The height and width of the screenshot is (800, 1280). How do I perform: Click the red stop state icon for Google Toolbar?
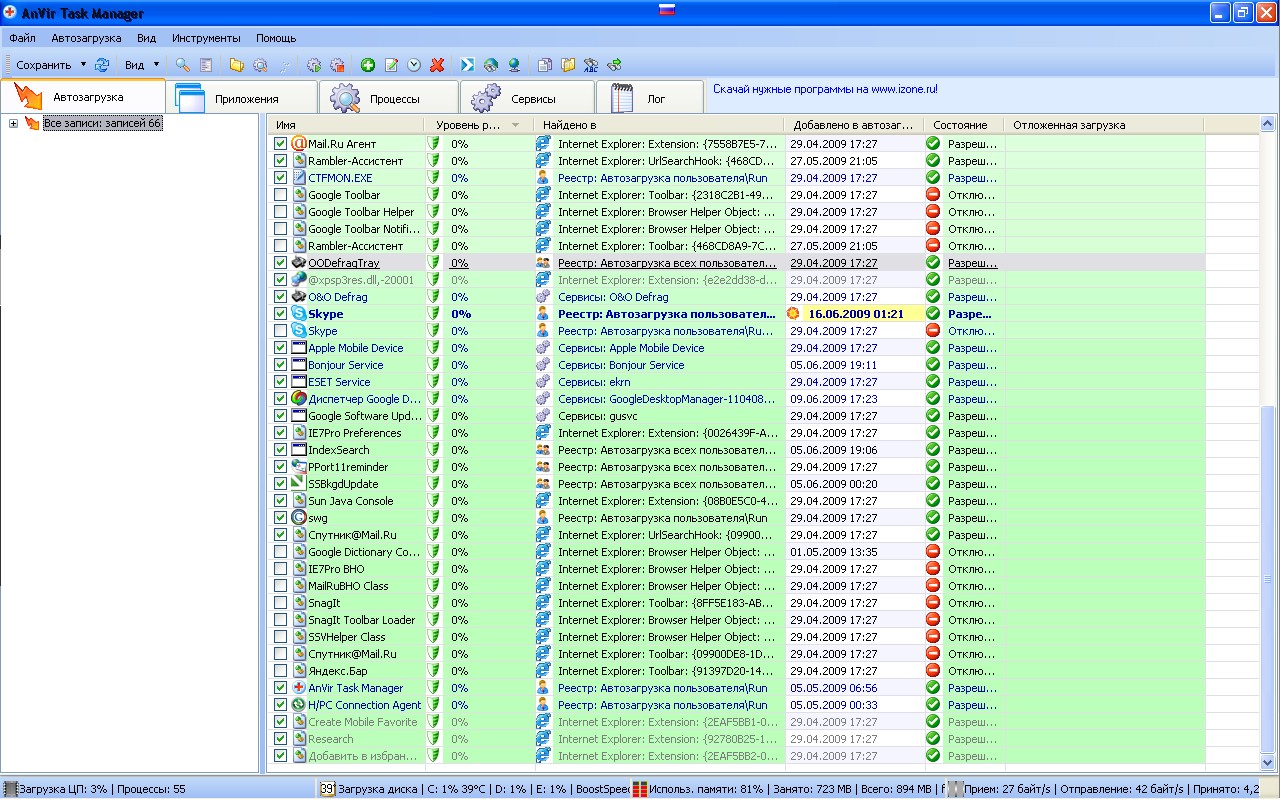[933, 195]
